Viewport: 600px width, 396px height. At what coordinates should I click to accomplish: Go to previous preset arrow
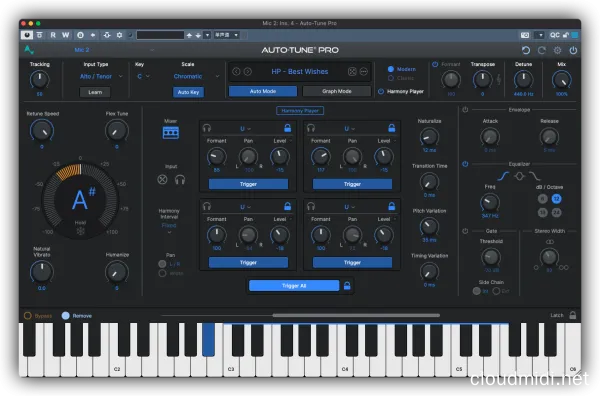(236, 72)
